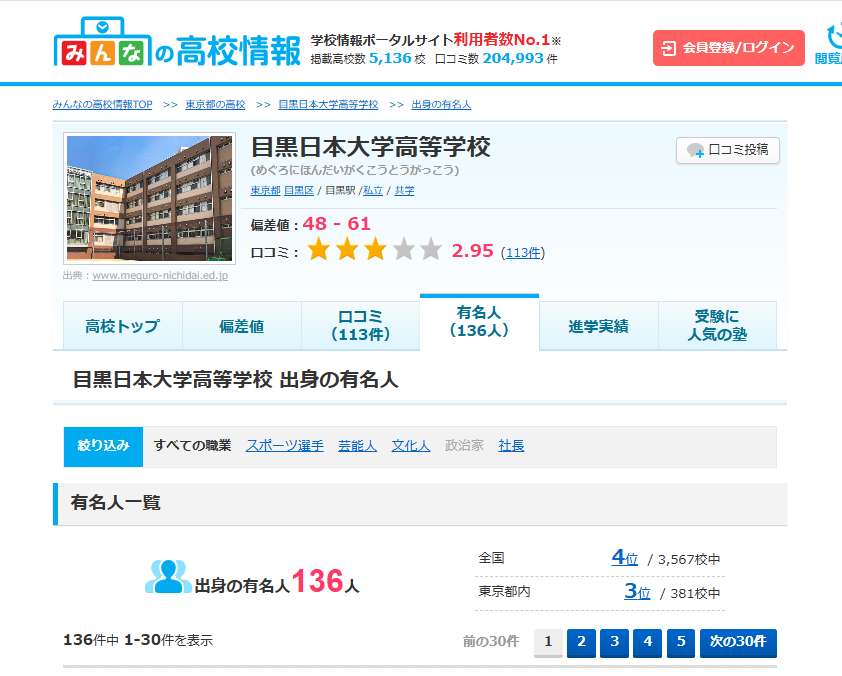Click the school building photo thumbnail
842x676 pixels.
tap(149, 198)
